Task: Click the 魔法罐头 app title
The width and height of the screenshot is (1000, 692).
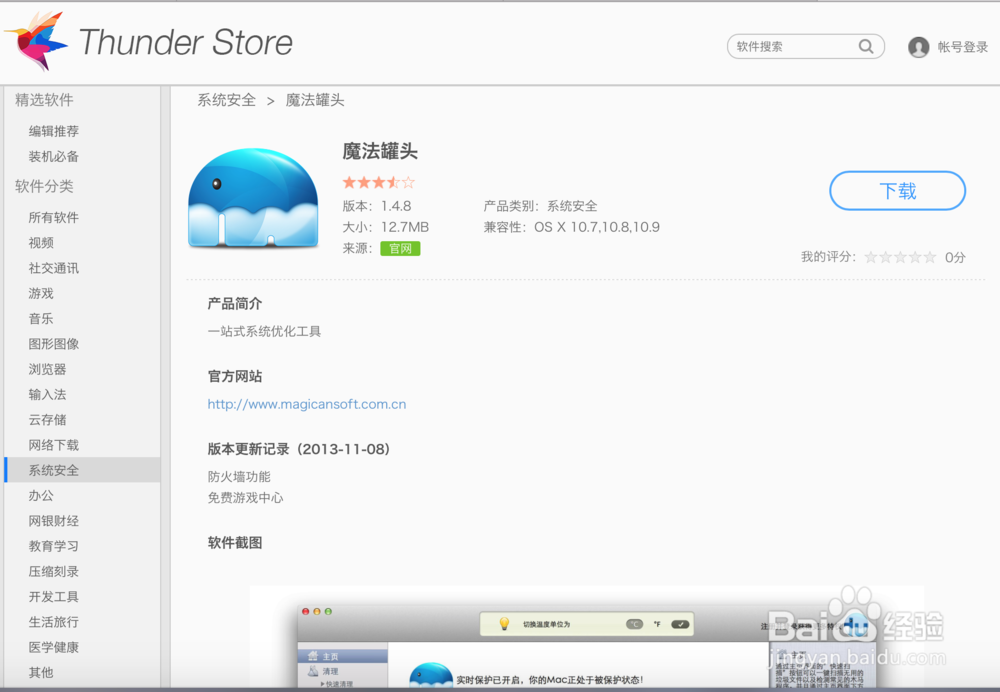Action: [380, 151]
